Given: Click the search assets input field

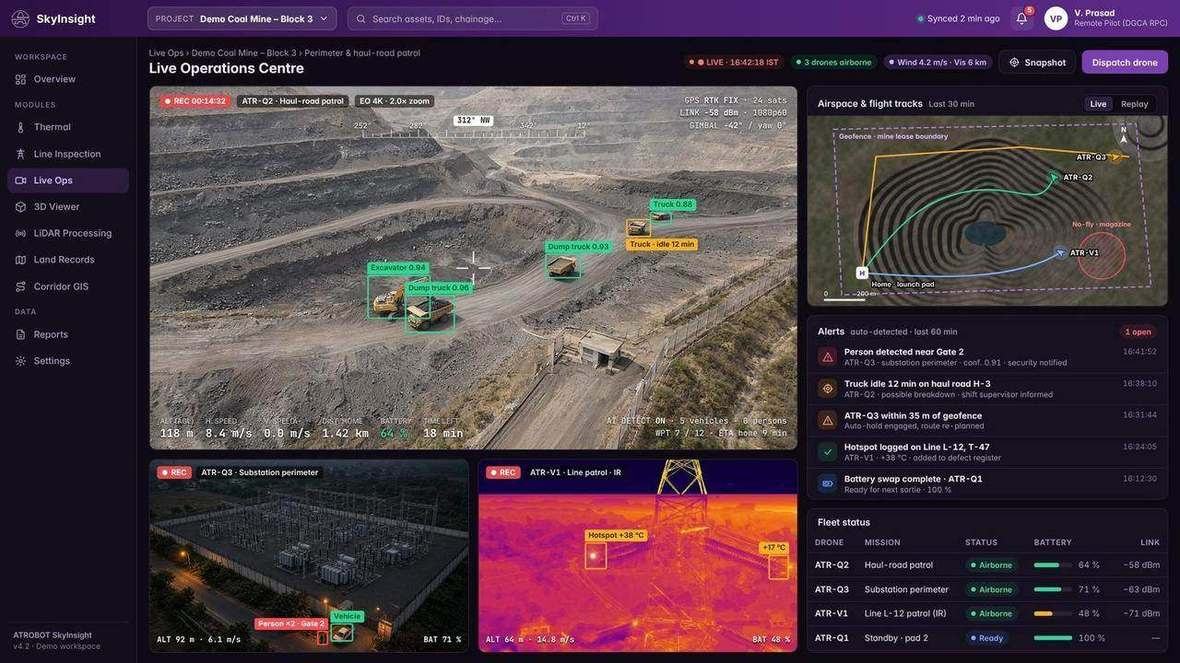Looking at the screenshot, I should [x=473, y=19].
